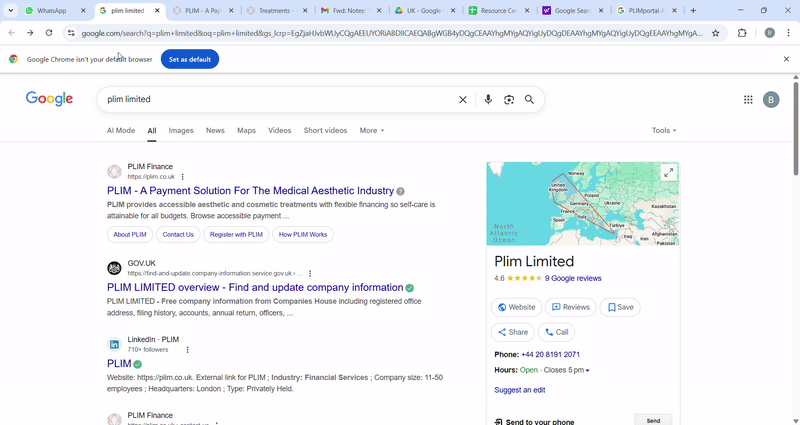Reload the current page

pos(49,33)
